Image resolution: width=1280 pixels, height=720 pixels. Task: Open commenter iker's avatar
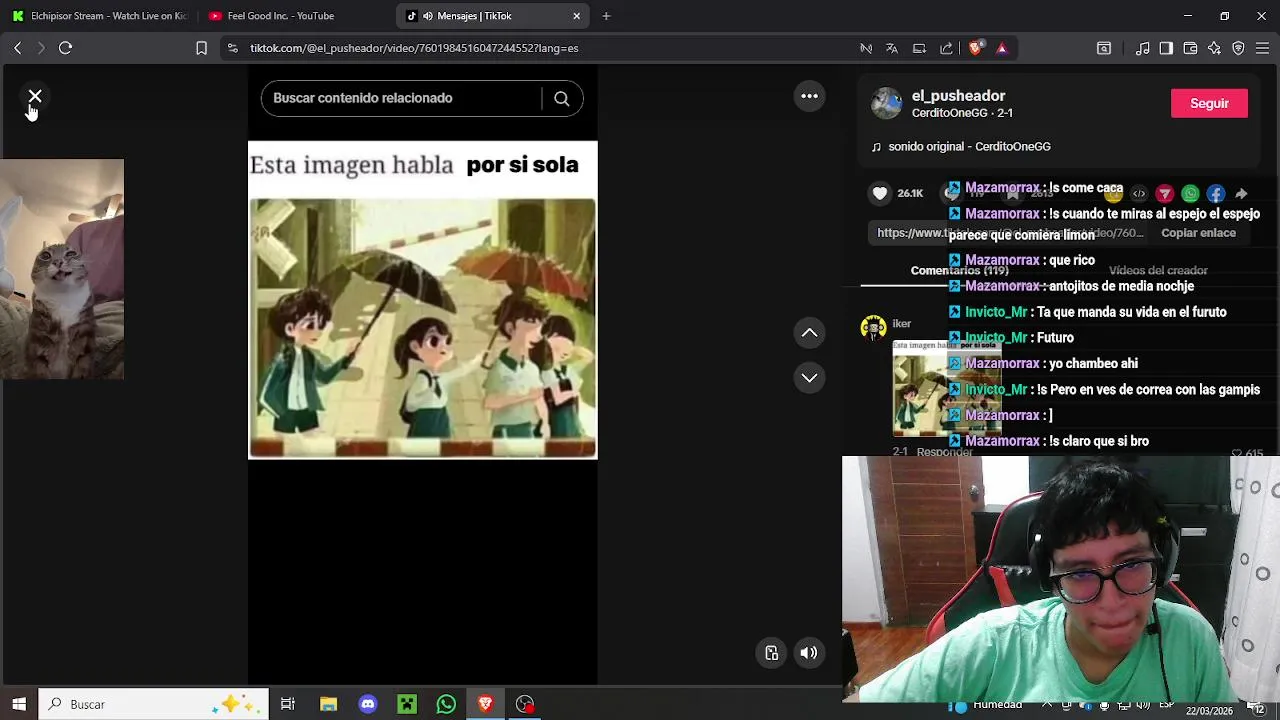pos(873,327)
